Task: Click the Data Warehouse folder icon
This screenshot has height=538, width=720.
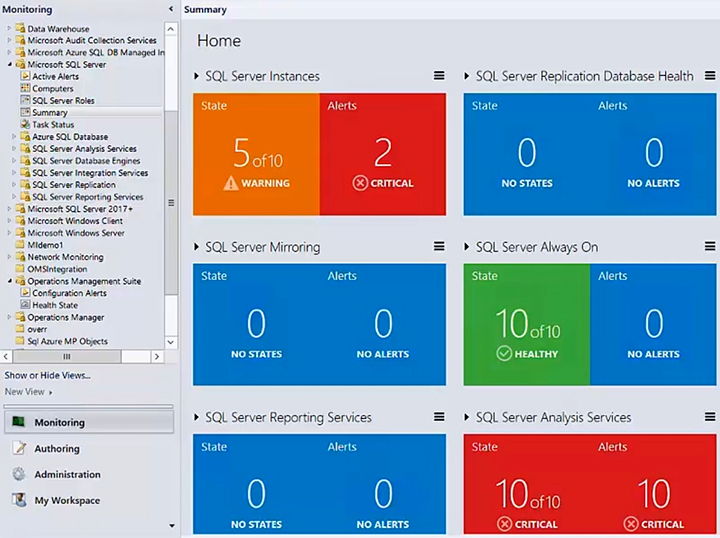Action: point(20,28)
